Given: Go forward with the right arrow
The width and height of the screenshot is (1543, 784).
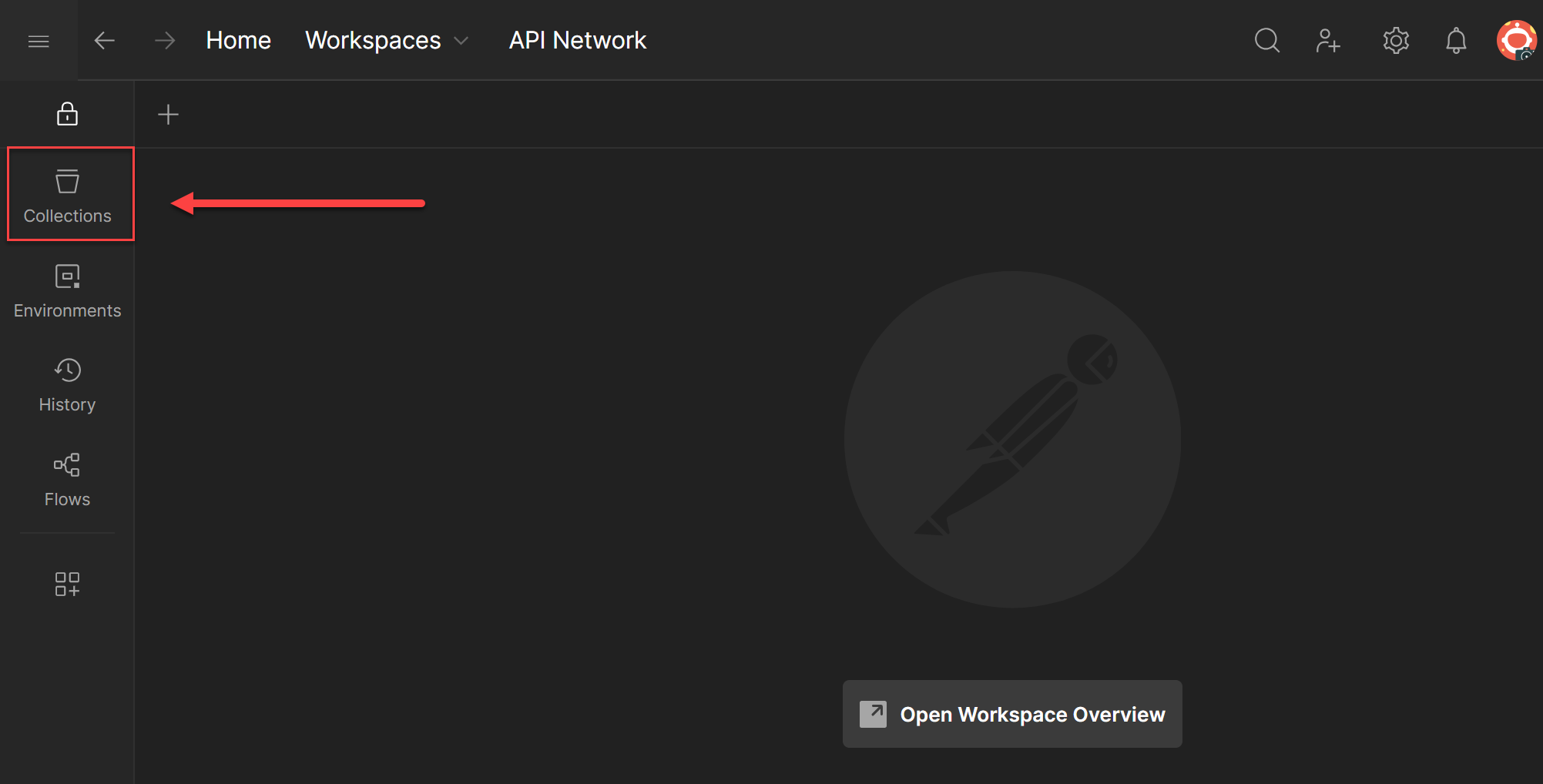Looking at the screenshot, I should click(x=165, y=40).
